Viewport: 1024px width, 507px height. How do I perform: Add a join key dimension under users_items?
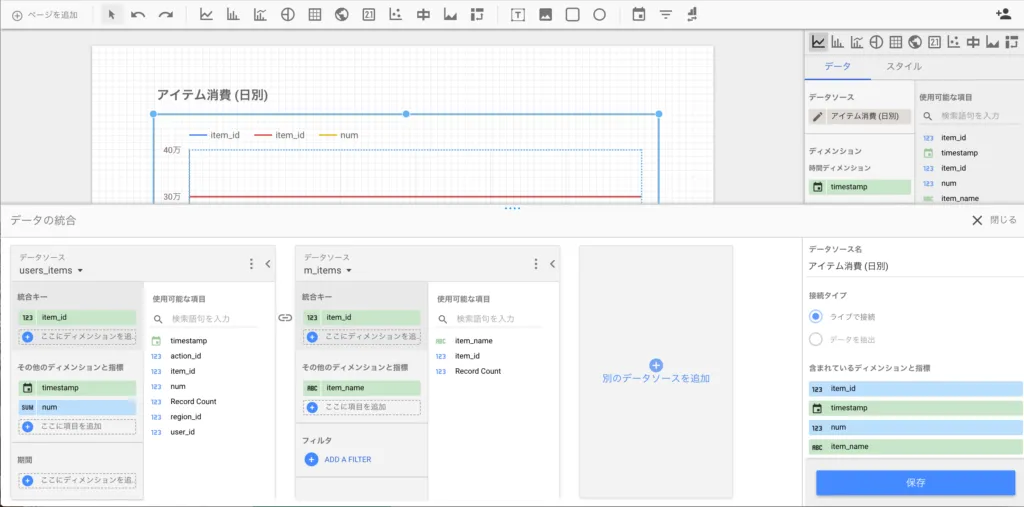(77, 336)
